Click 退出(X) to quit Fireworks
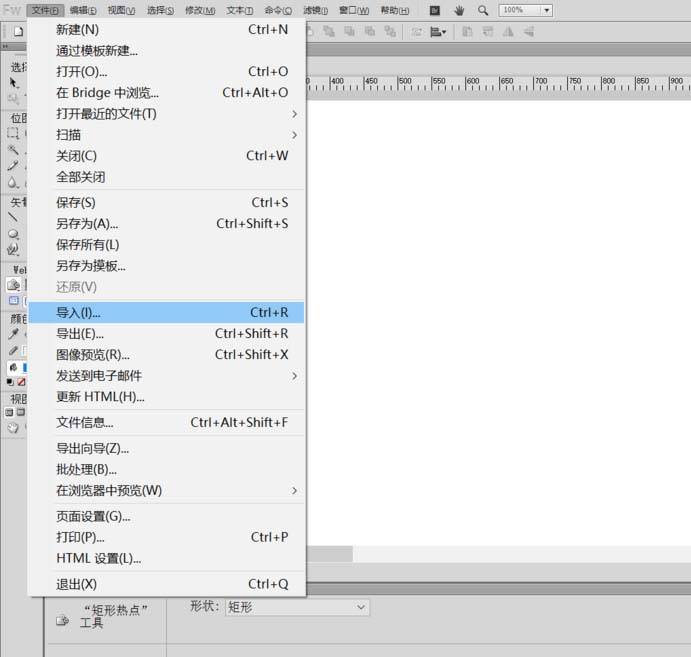The height and width of the screenshot is (657, 691). click(x=77, y=584)
